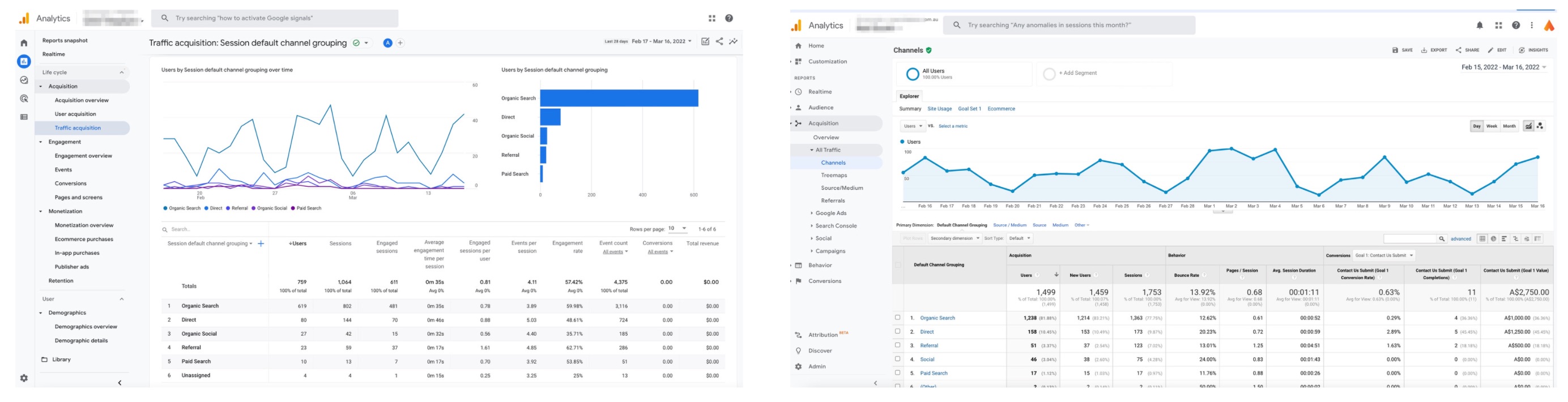Collapse the Life cycle section
This screenshot has width=1568, height=402.
point(122,72)
